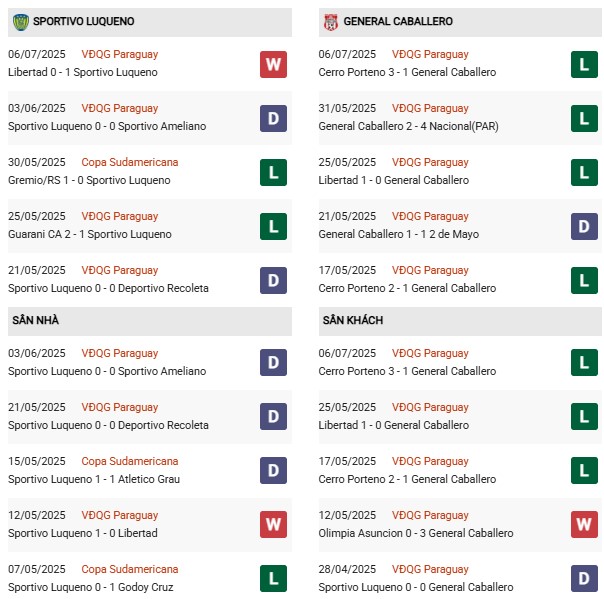Open VĐQG Paraguay link on the 31/05/2025 row
This screenshot has height=599, width=604.
[x=430, y=108]
